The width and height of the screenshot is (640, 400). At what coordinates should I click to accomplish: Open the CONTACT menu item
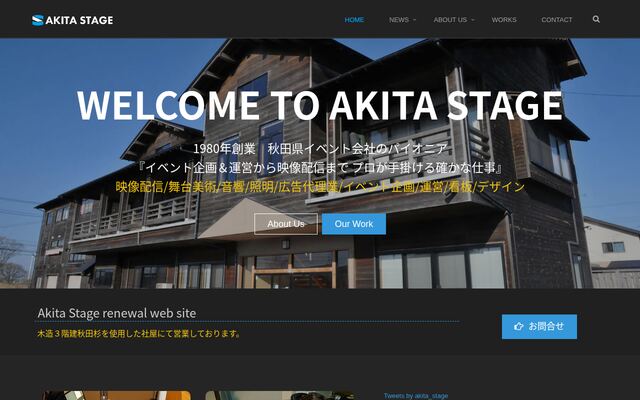[x=556, y=20]
